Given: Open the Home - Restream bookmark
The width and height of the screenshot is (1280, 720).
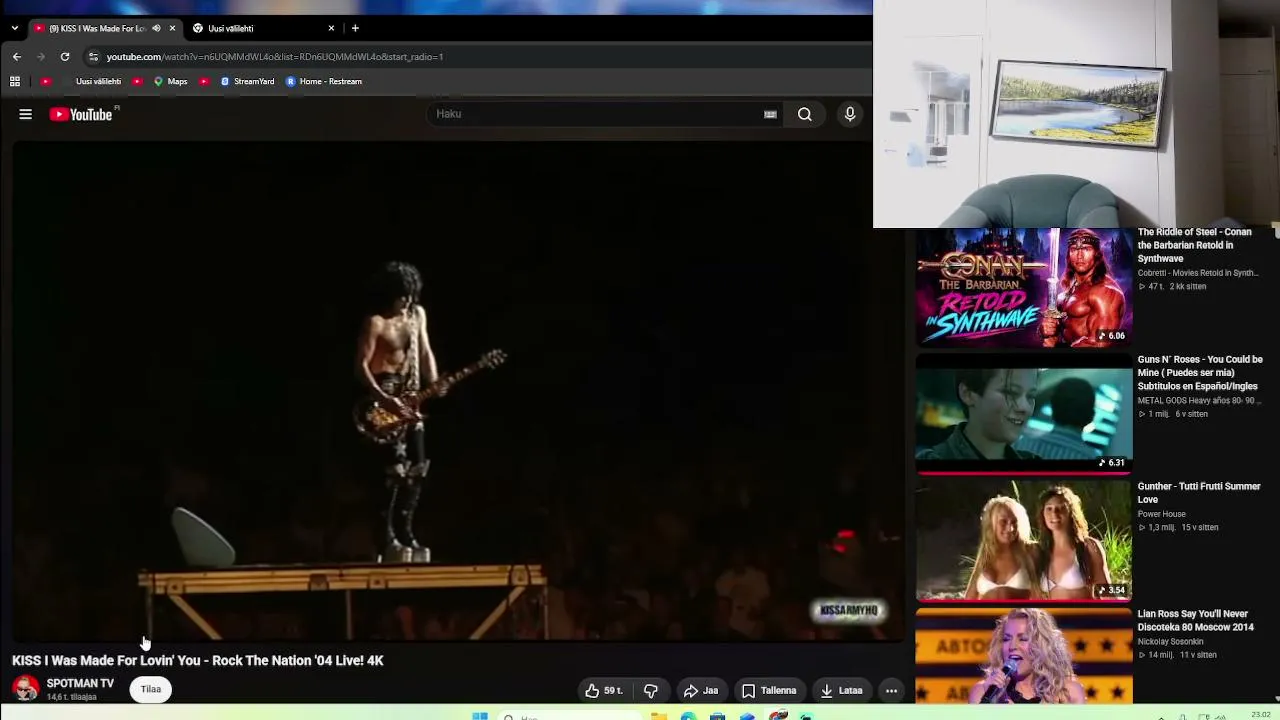Looking at the screenshot, I should click(324, 81).
